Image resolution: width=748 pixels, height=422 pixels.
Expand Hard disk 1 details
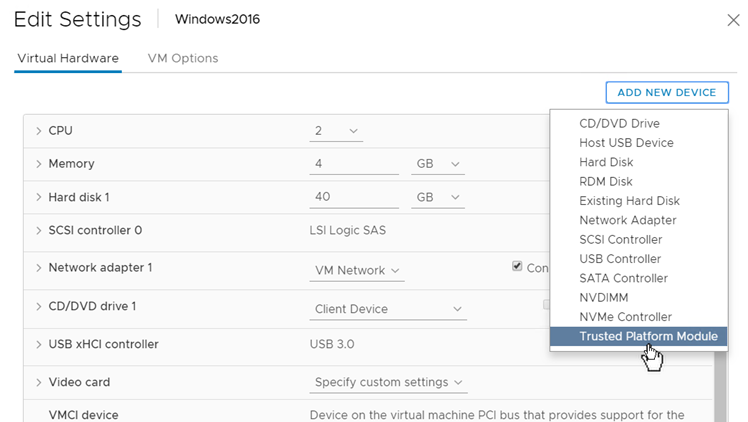38,198
